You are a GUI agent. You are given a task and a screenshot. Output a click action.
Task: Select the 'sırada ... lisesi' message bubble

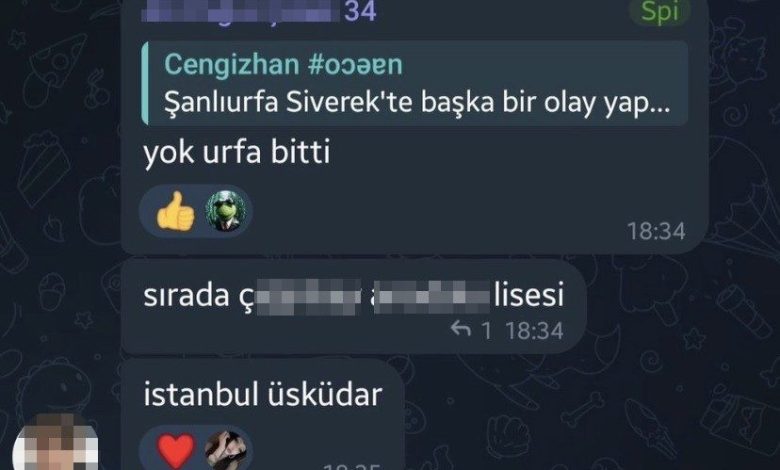[x=354, y=306]
